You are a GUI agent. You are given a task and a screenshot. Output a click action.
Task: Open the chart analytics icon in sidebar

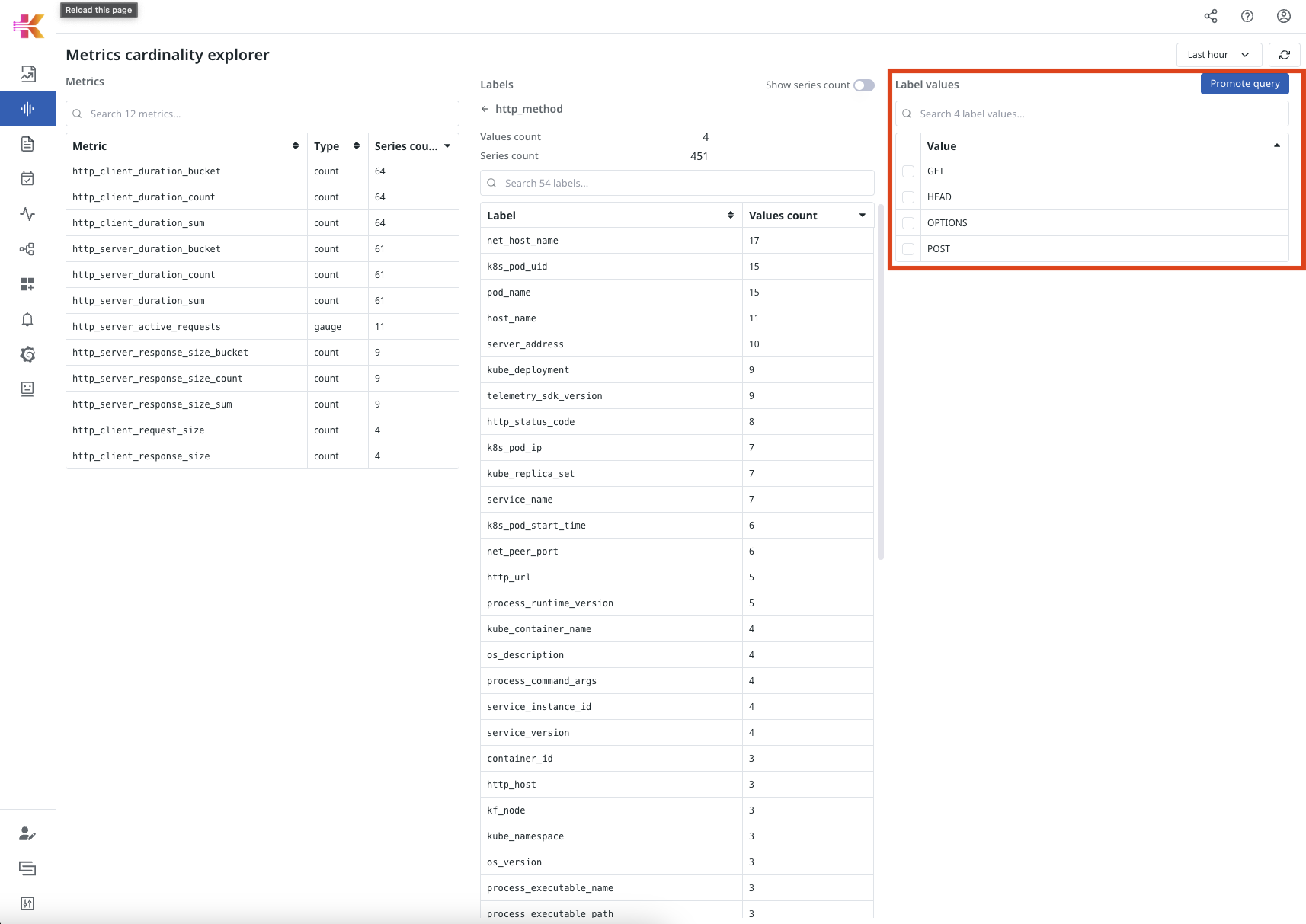pyautogui.click(x=27, y=74)
